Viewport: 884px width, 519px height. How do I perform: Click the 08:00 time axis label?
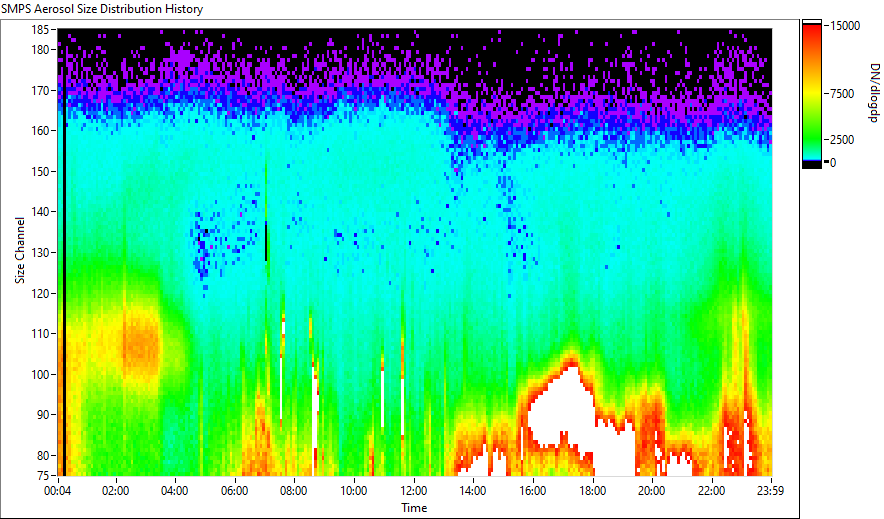click(294, 491)
